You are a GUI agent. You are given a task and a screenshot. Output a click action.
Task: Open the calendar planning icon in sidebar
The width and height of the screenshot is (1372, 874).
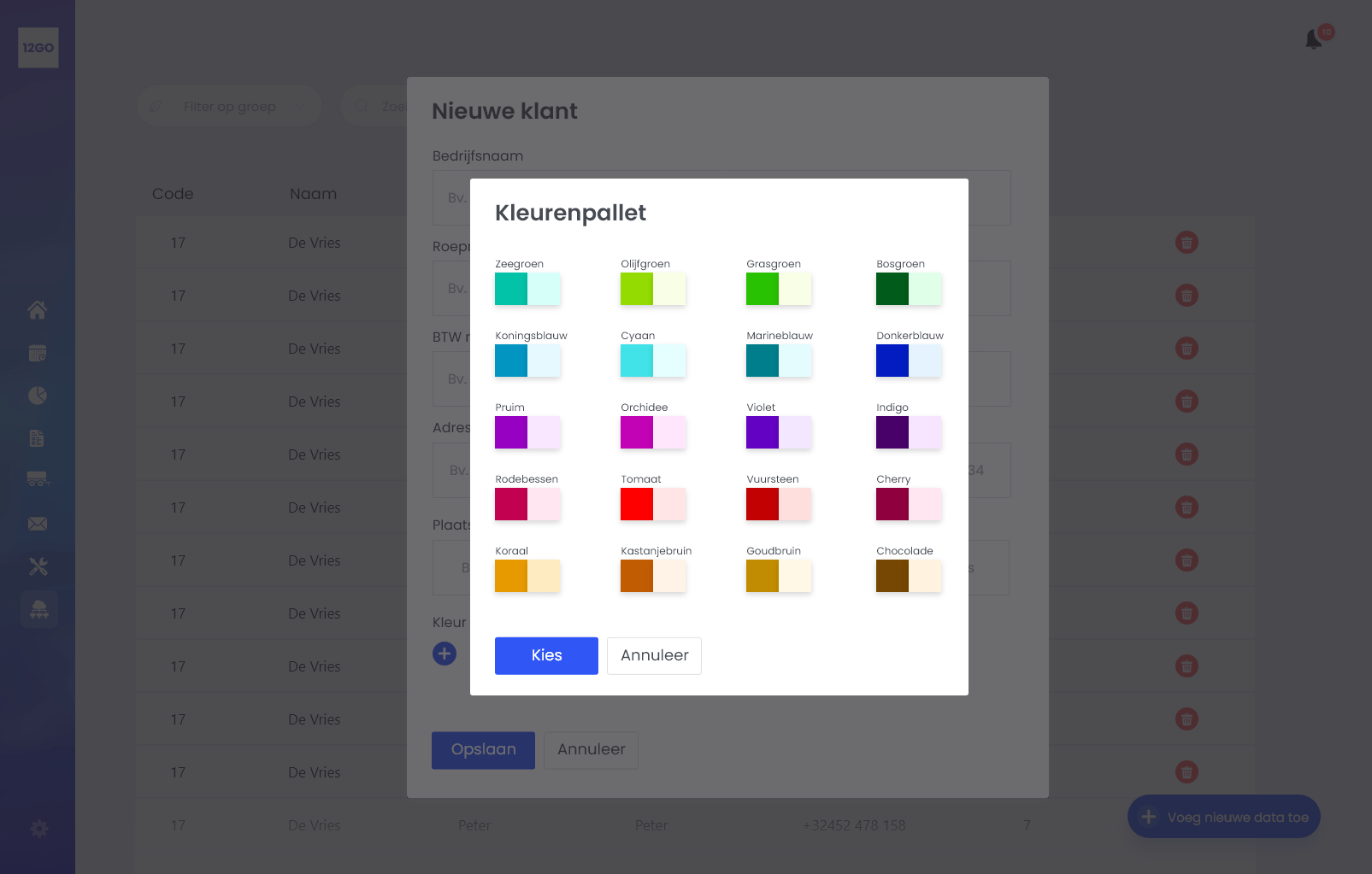(38, 352)
